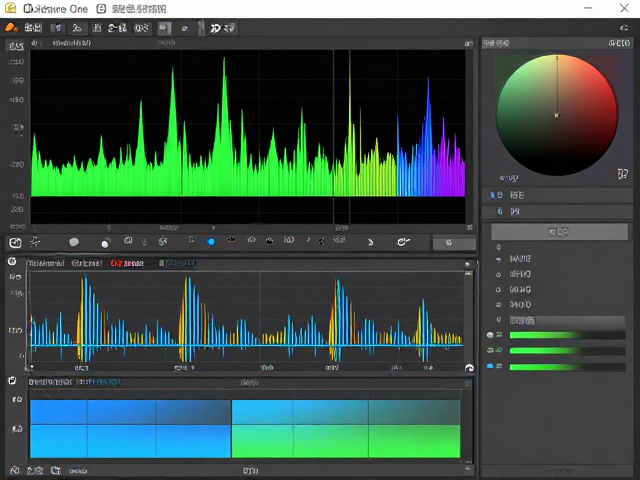Click the green level bar next to the blue cloud icon
640x480 pixels.
click(567, 367)
